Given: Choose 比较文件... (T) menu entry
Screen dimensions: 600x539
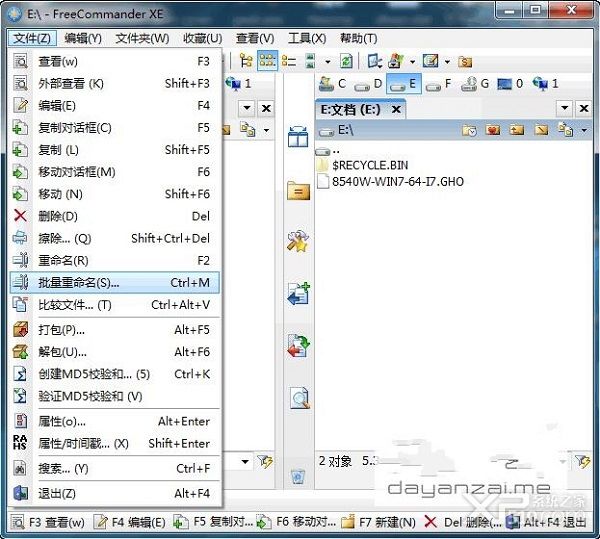Looking at the screenshot, I should [x=115, y=305].
